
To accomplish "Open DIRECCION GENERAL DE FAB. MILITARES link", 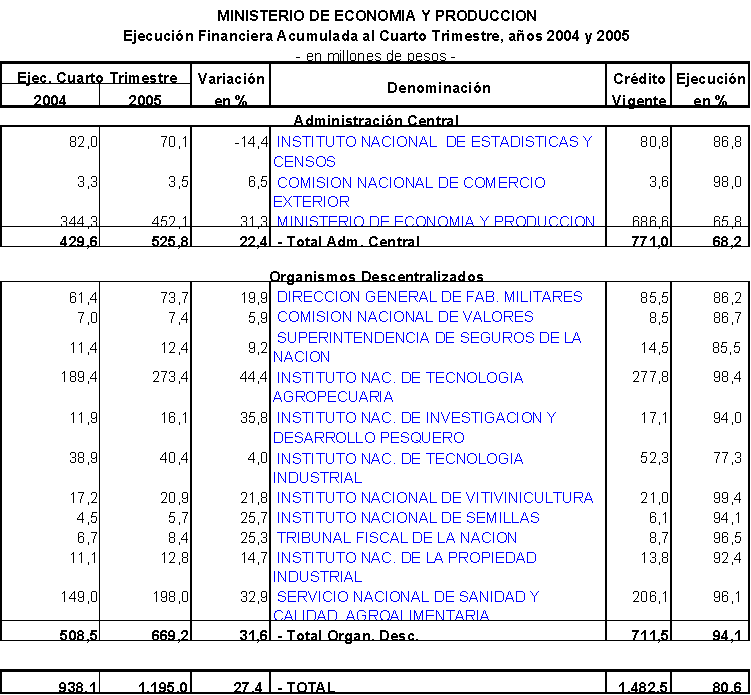I will tap(430, 297).
